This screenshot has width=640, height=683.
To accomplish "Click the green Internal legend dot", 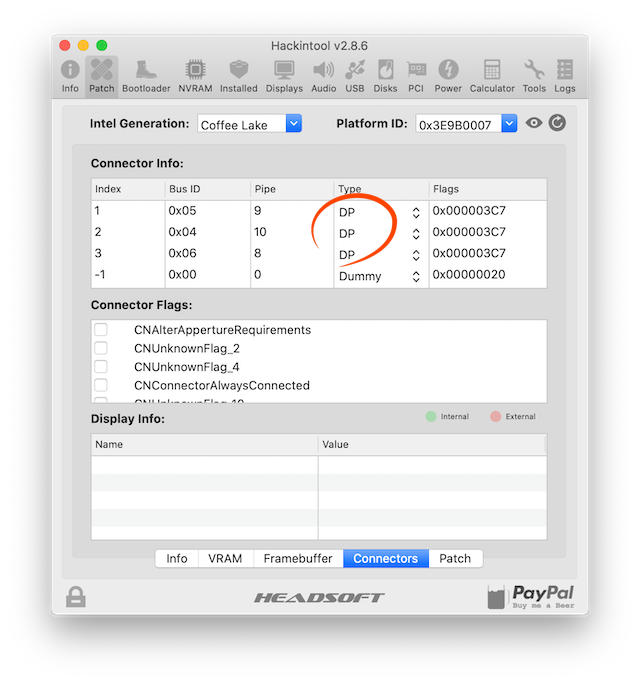I will (430, 416).
